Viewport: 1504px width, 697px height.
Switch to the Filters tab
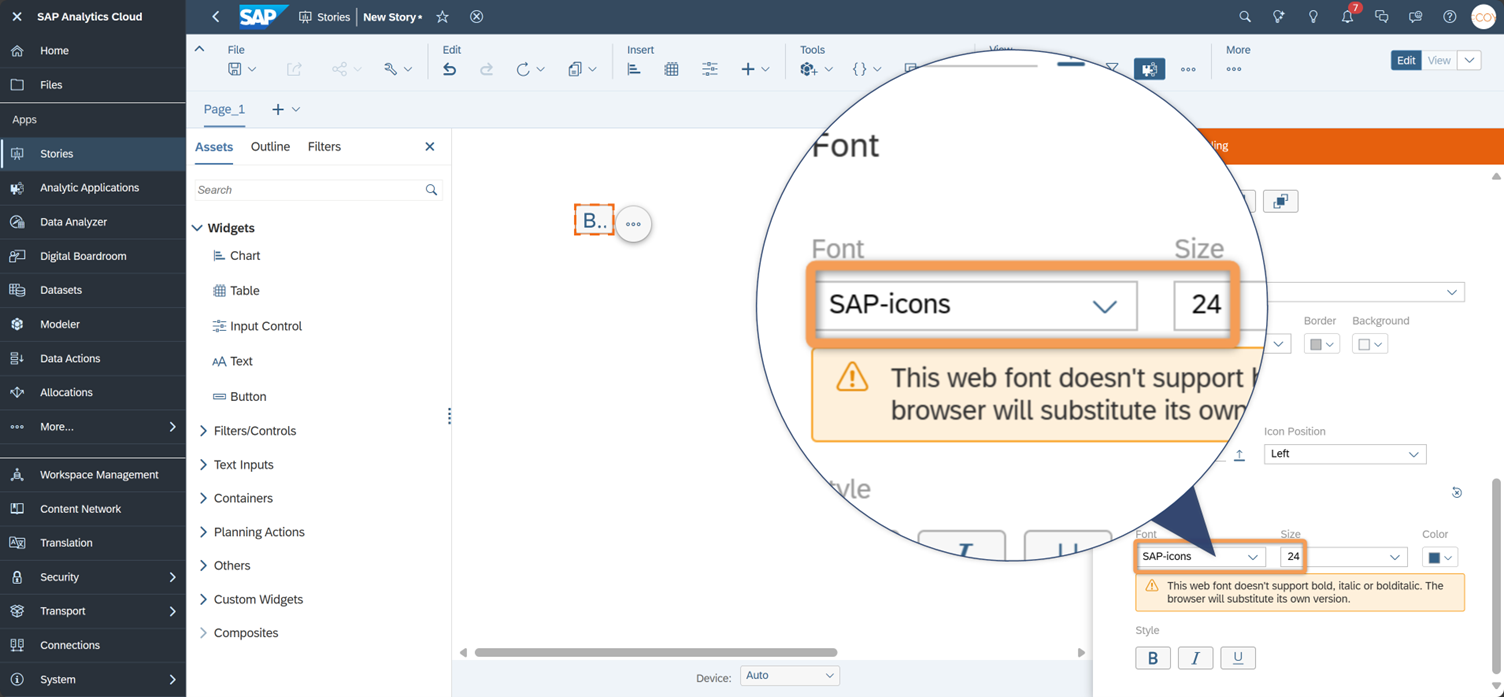(324, 147)
